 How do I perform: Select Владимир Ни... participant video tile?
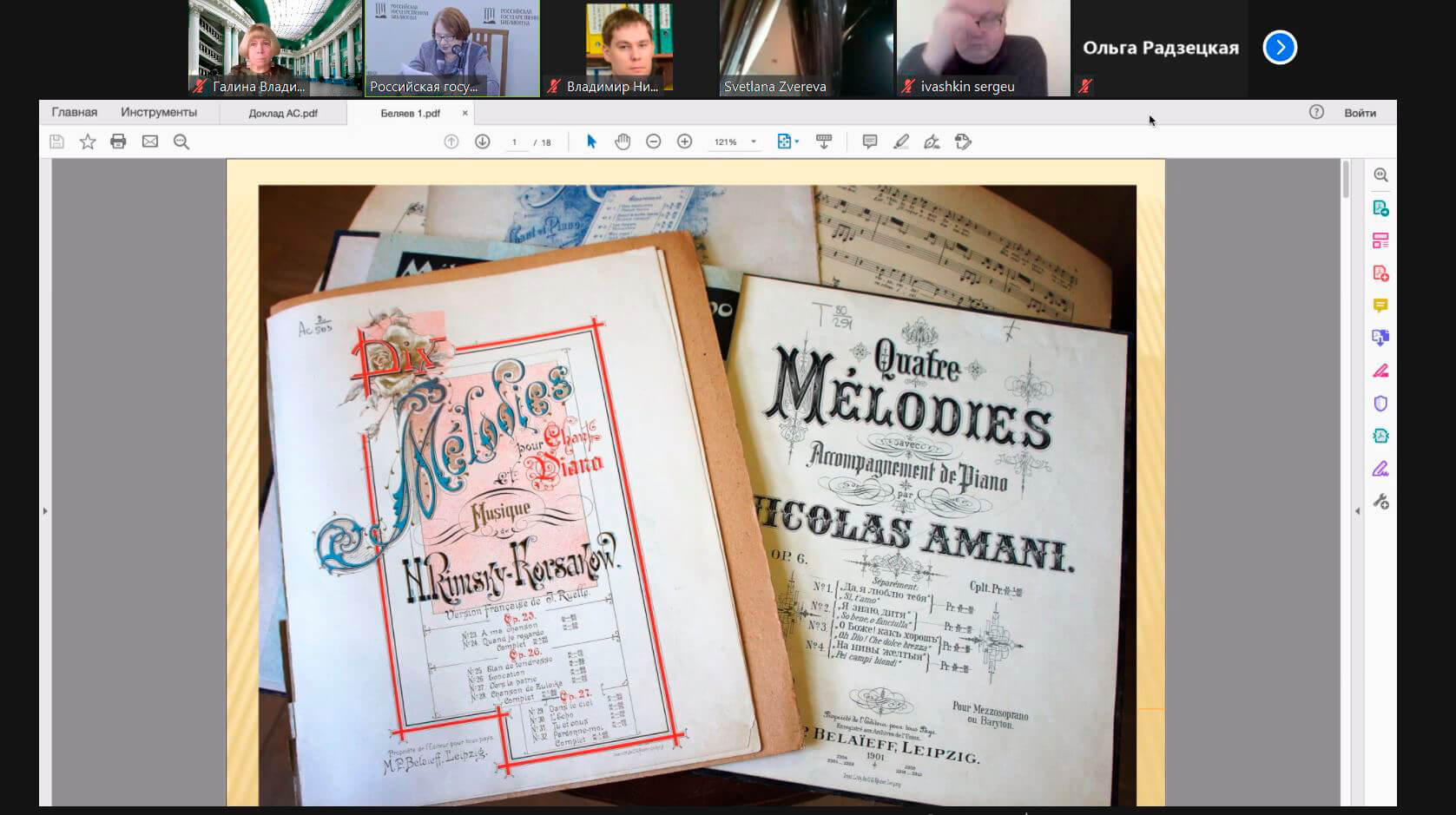click(x=629, y=48)
